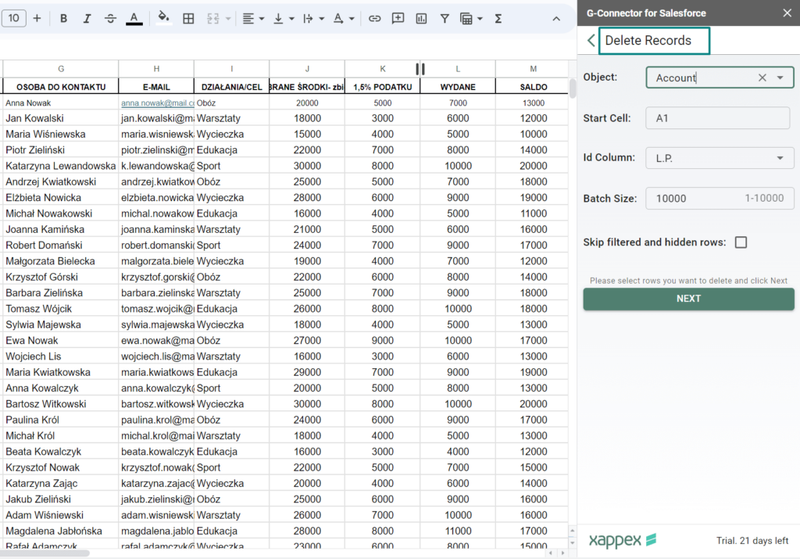Click the Batch Size field
The width and height of the screenshot is (800, 559).
[x=720, y=198]
